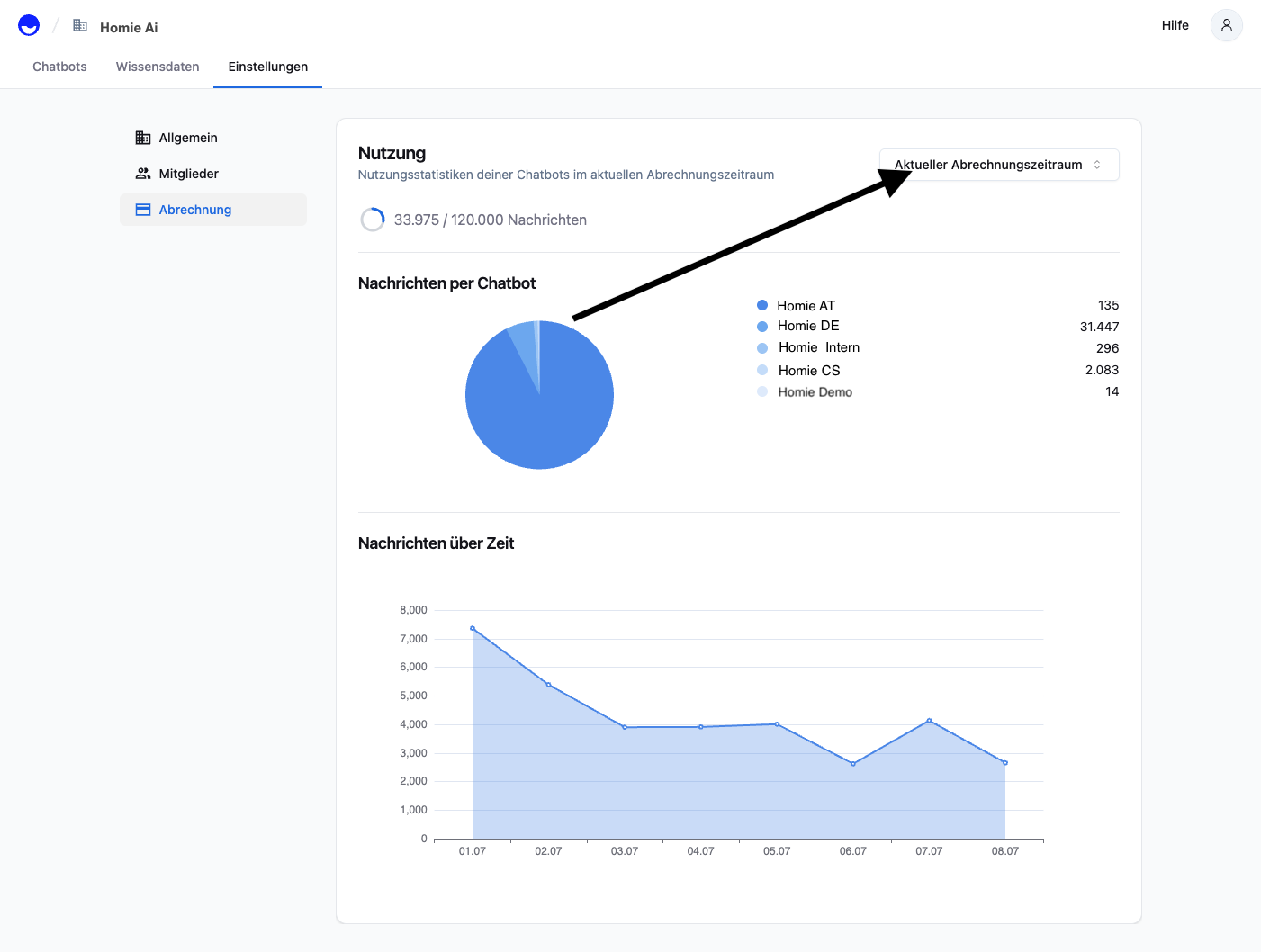Click the 33.975 / 120.000 Nachrichten text
1261x952 pixels.
coord(491,220)
